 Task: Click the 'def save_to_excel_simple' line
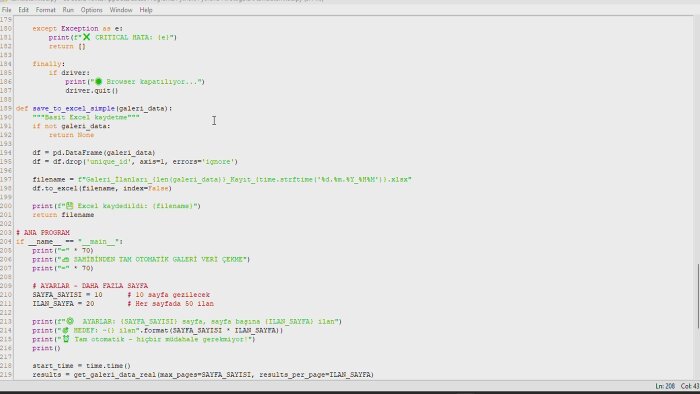click(94, 108)
